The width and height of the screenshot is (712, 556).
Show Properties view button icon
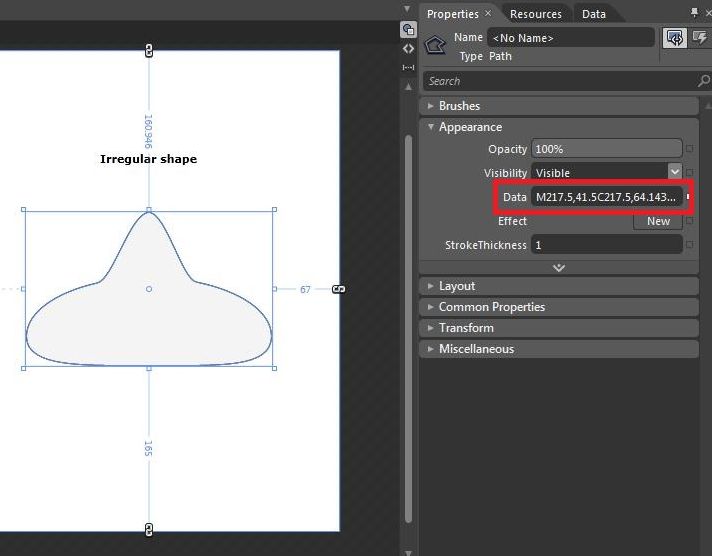coord(674,38)
